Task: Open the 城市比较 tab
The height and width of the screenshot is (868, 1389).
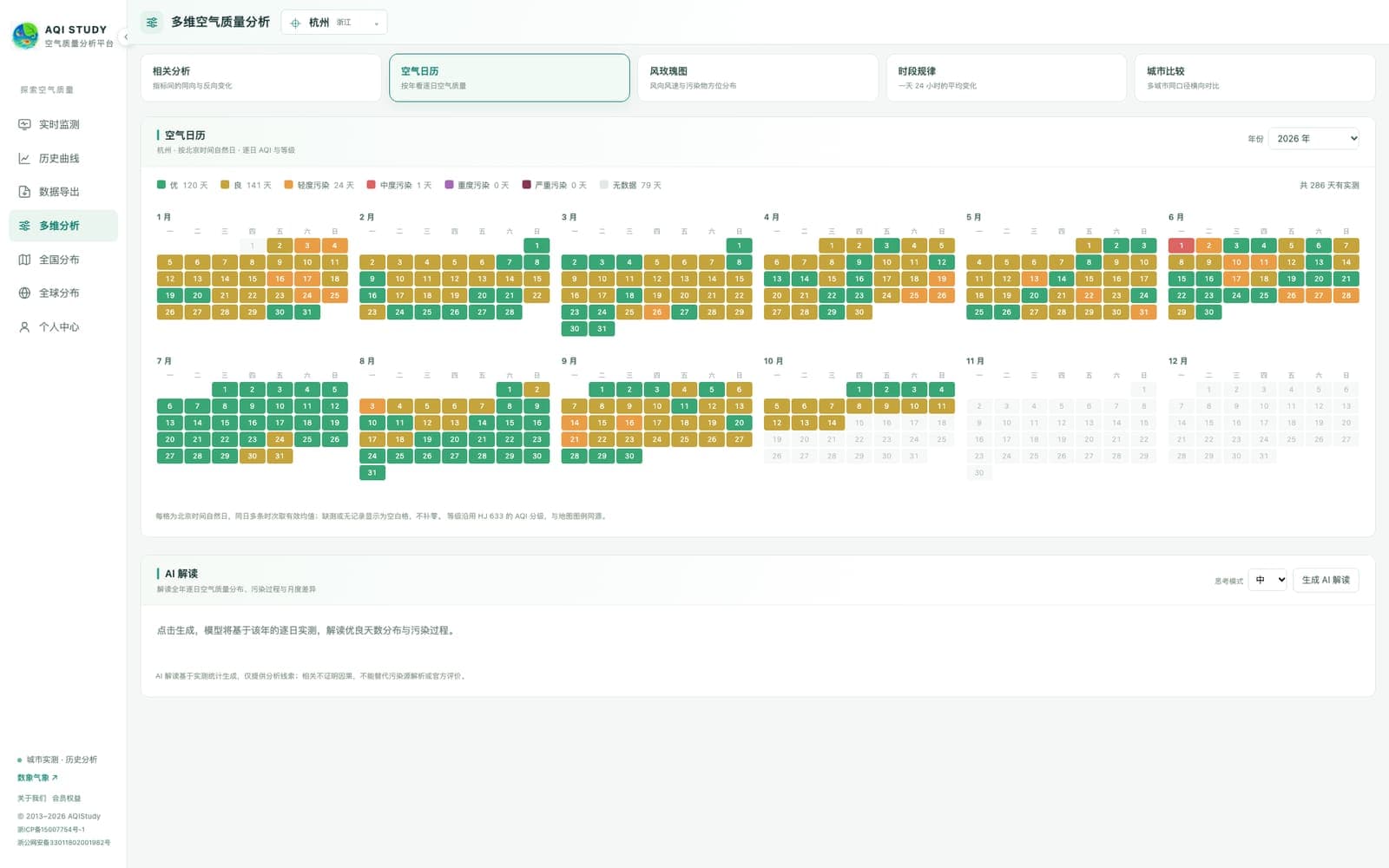Action: click(1254, 78)
